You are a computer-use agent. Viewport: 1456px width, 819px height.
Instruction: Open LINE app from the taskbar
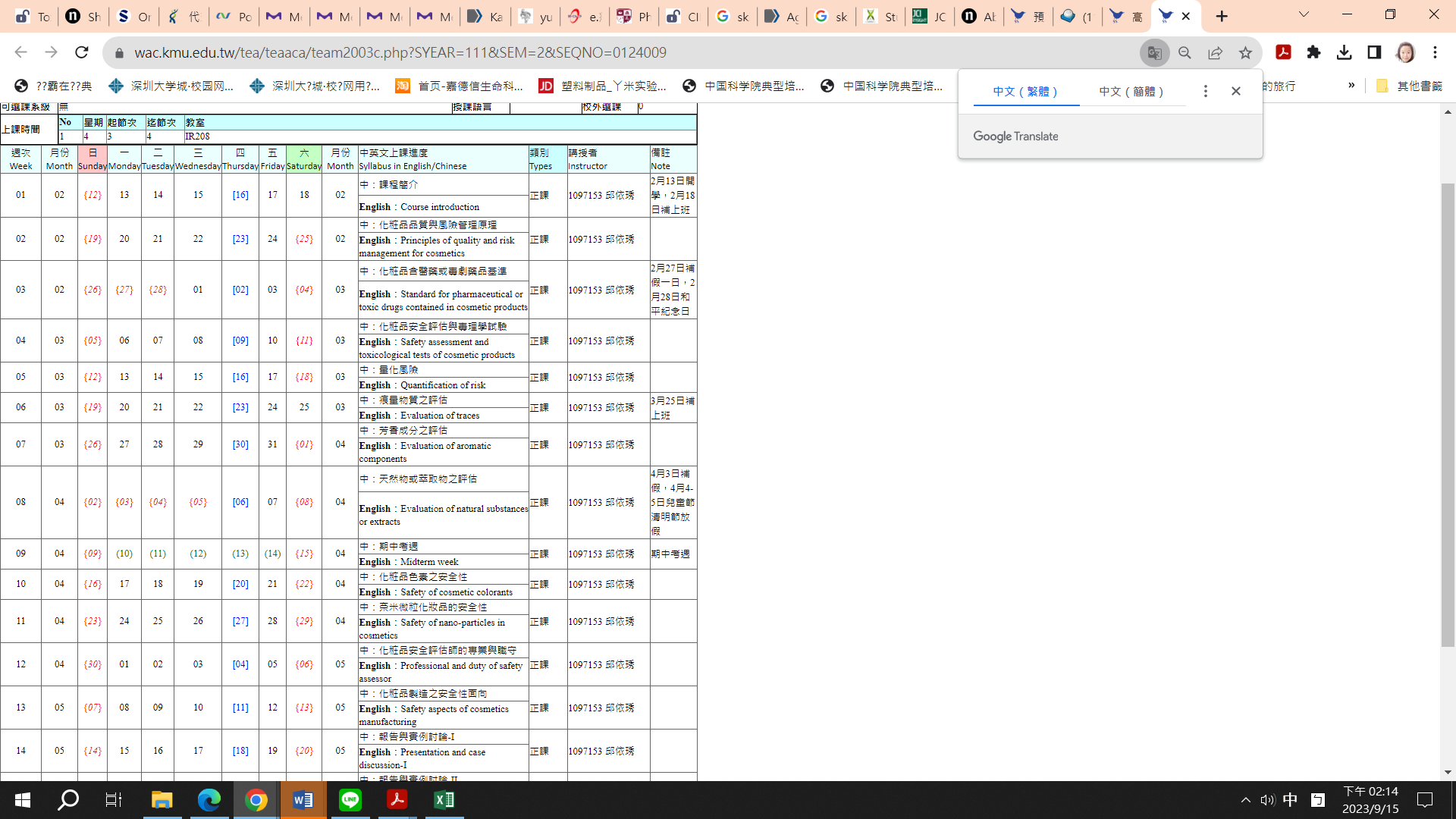click(x=350, y=800)
